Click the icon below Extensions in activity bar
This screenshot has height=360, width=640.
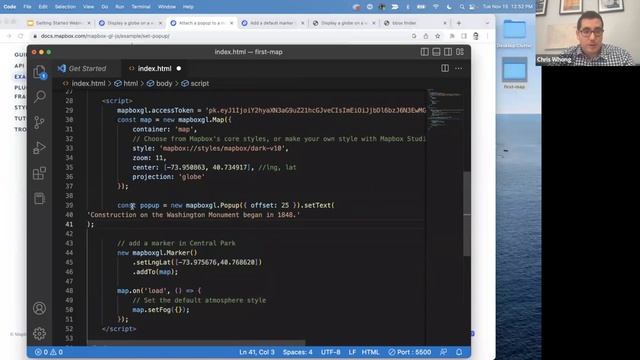pos(40,199)
